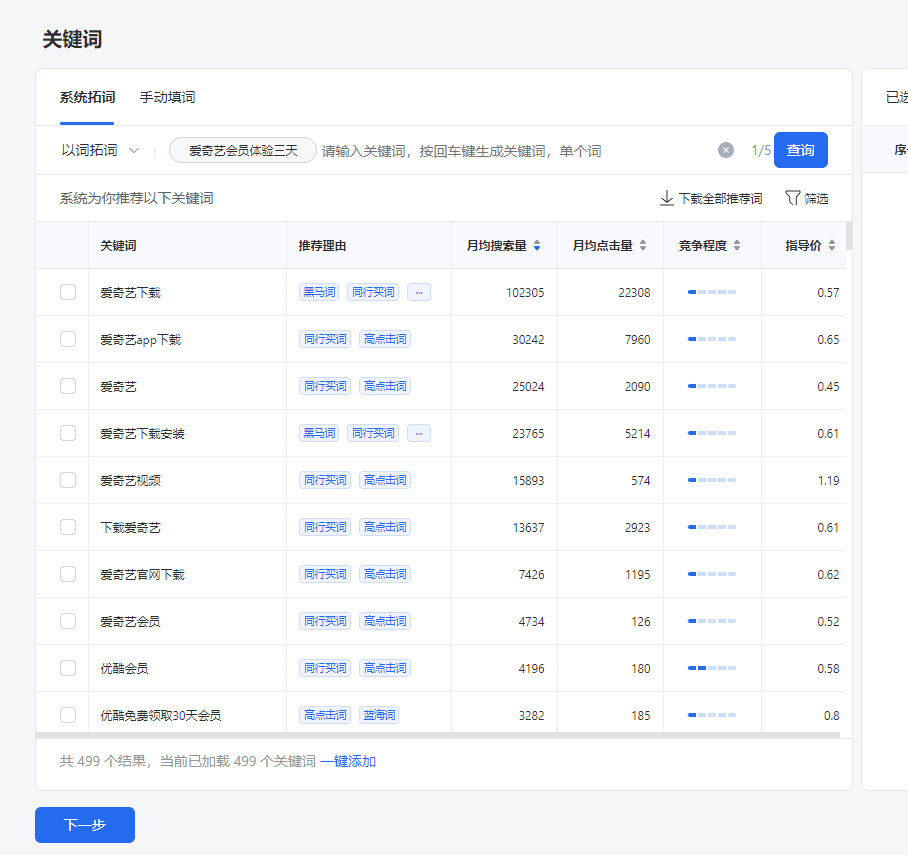Select the 下载爱奇艺 checkbox

pos(68,527)
